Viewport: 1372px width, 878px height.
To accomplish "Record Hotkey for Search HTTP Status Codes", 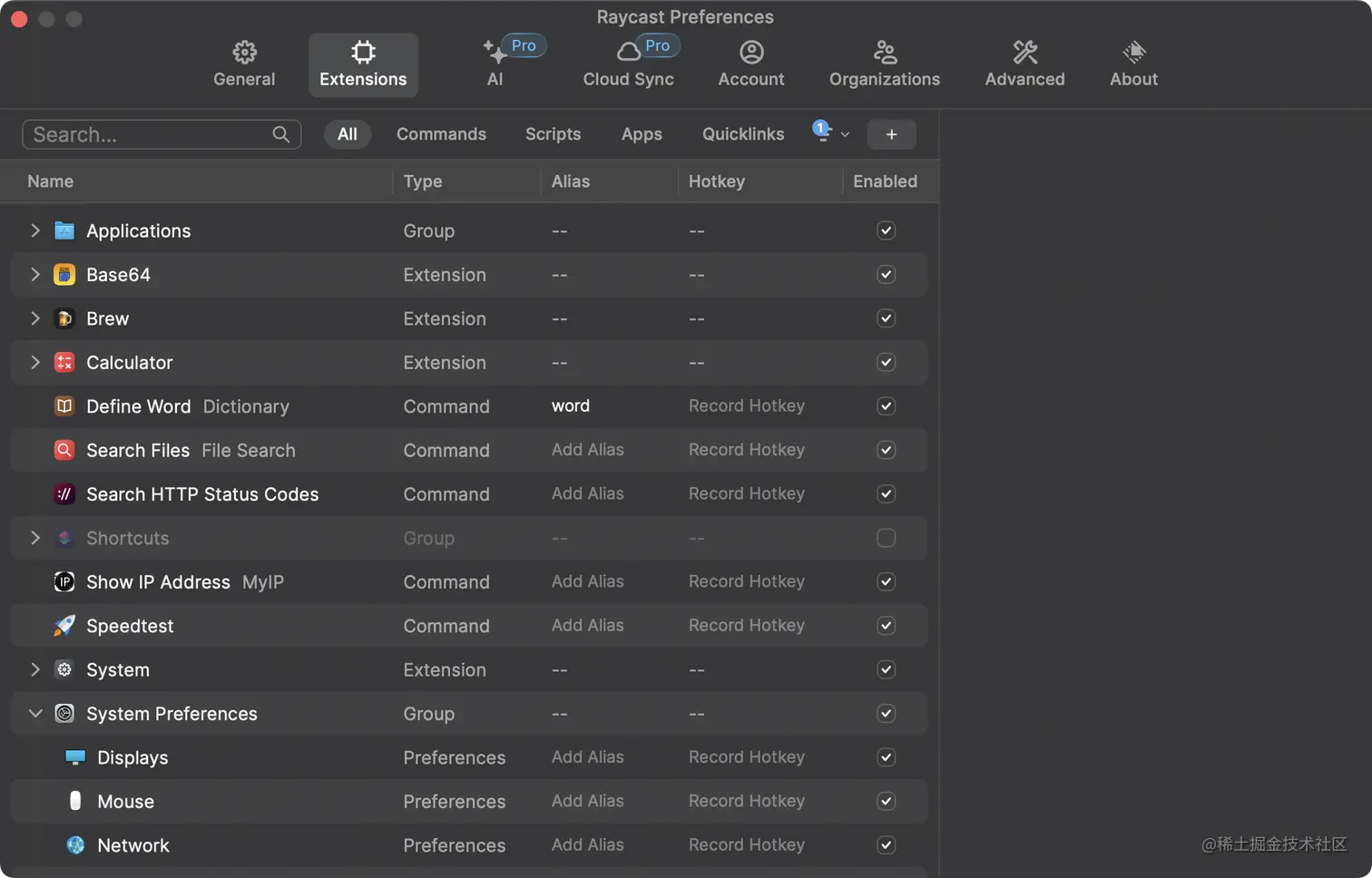I will pyautogui.click(x=746, y=493).
